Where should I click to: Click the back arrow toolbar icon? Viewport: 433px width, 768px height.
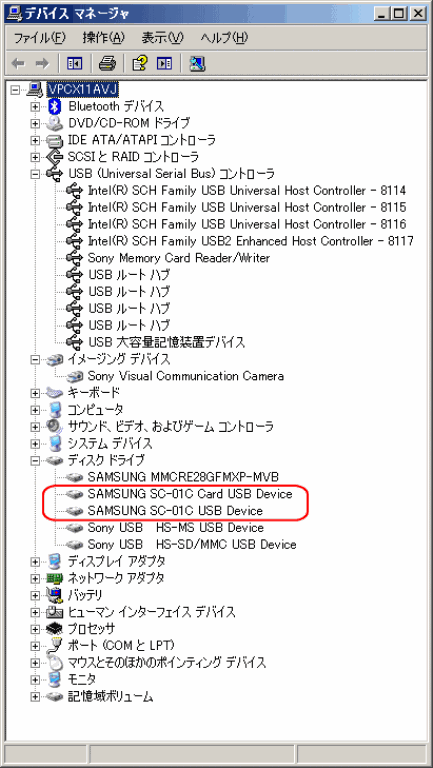[x=19, y=63]
